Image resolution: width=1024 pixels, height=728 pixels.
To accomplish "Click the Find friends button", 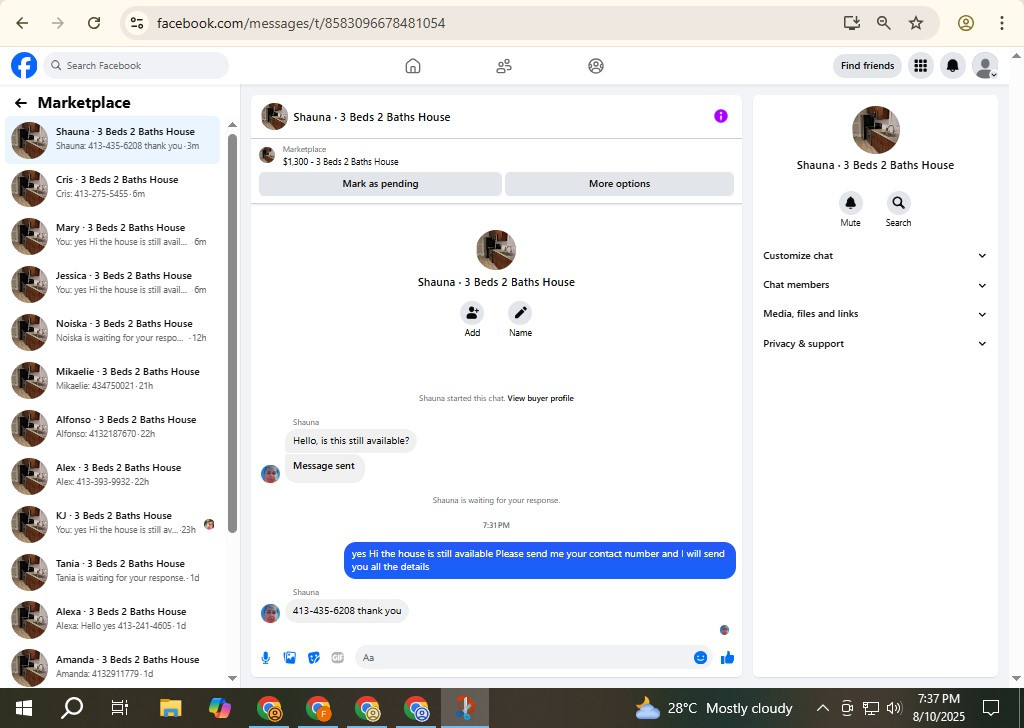I will click(867, 66).
